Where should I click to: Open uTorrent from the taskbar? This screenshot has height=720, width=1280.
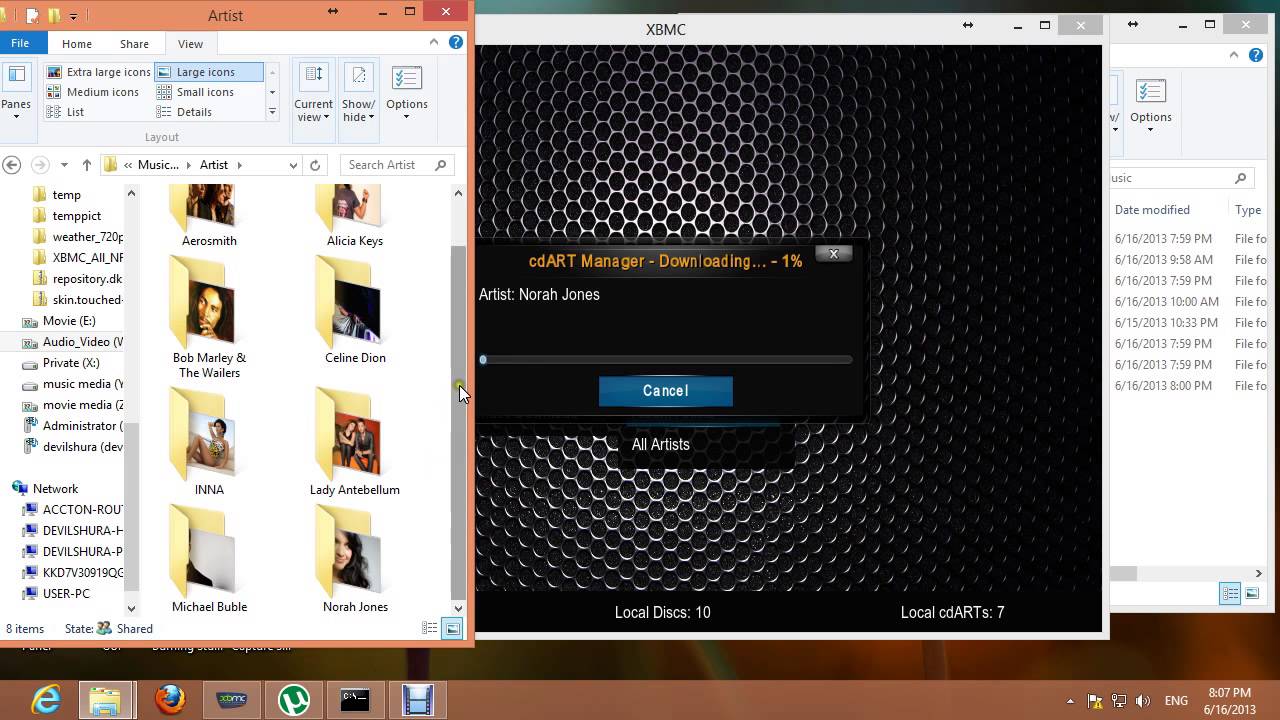pyautogui.click(x=294, y=700)
